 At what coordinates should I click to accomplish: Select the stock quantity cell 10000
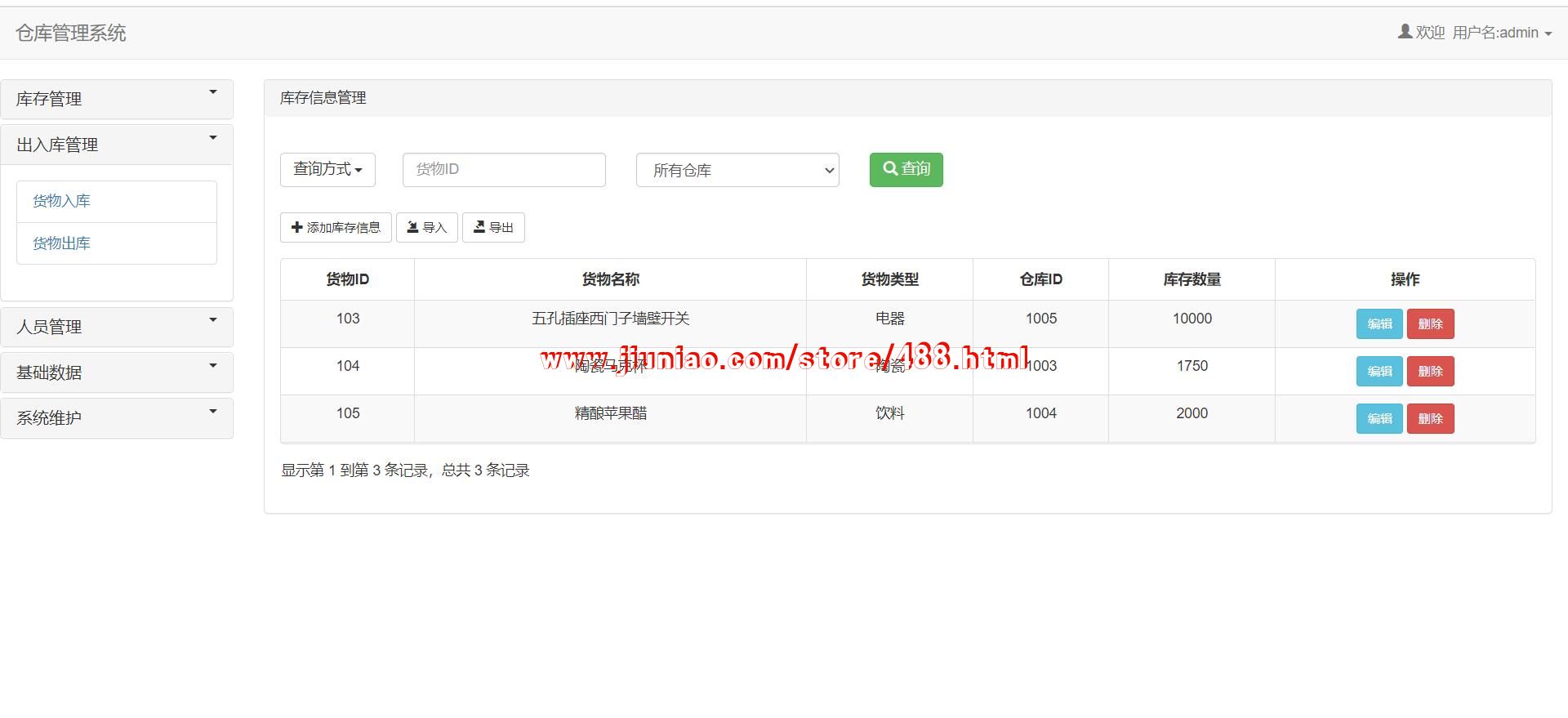1192,323
